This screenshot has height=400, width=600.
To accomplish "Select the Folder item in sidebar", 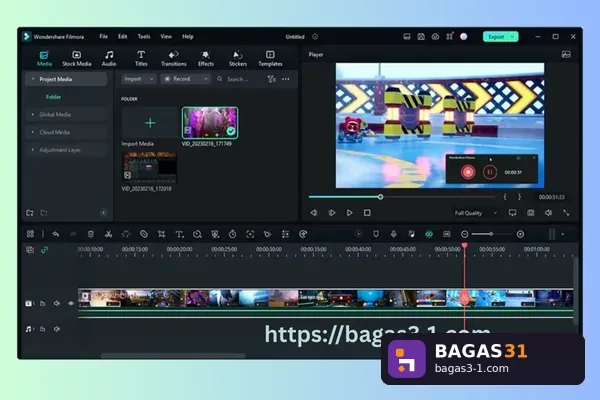I will pos(54,97).
